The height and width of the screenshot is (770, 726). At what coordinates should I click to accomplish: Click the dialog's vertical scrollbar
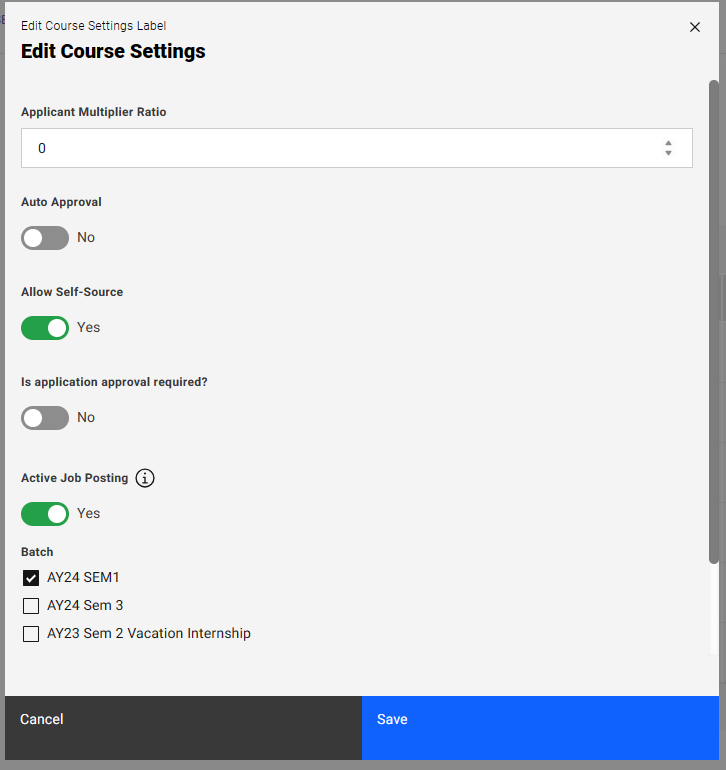point(713,320)
